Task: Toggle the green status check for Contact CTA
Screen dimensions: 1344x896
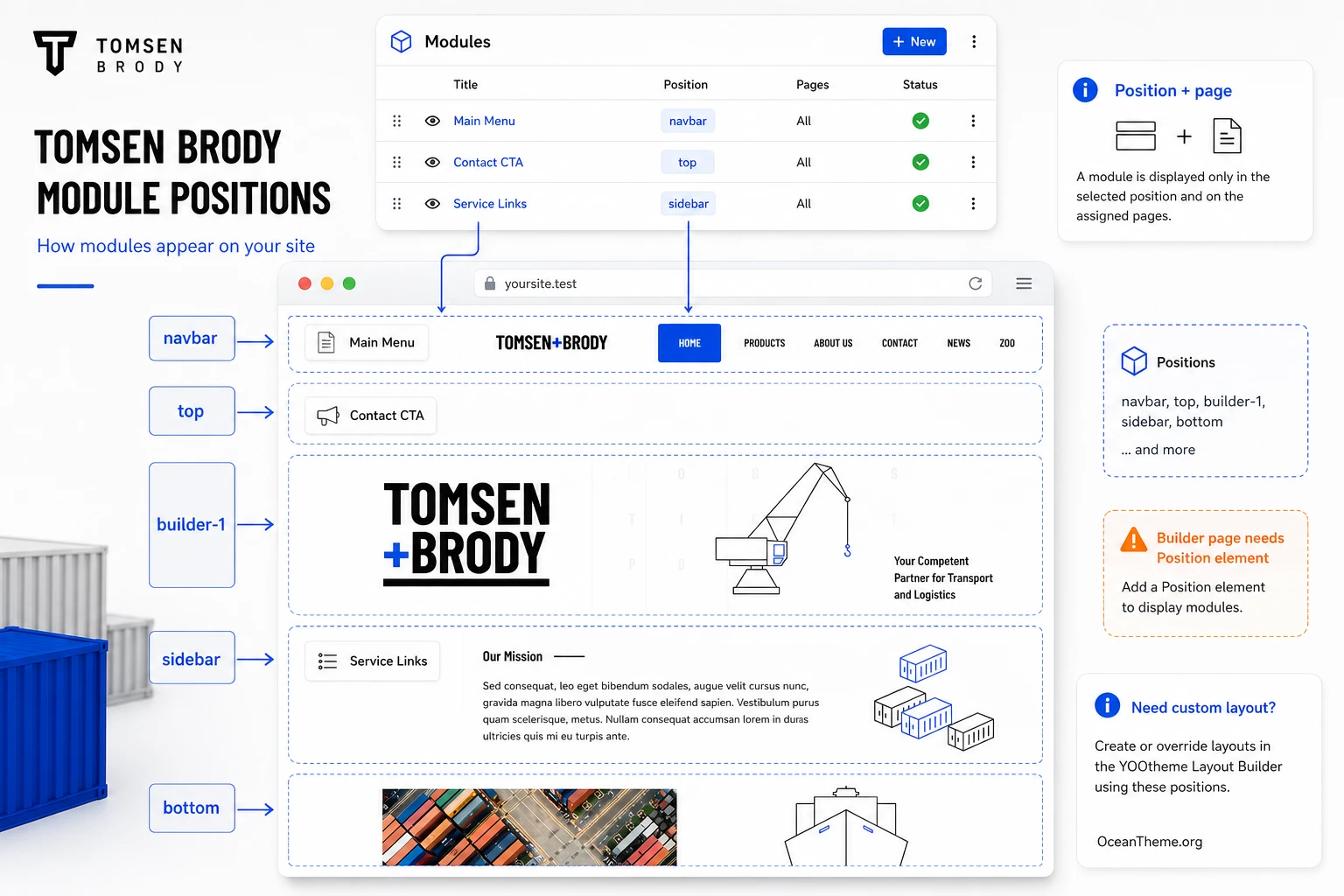Action: click(x=920, y=162)
